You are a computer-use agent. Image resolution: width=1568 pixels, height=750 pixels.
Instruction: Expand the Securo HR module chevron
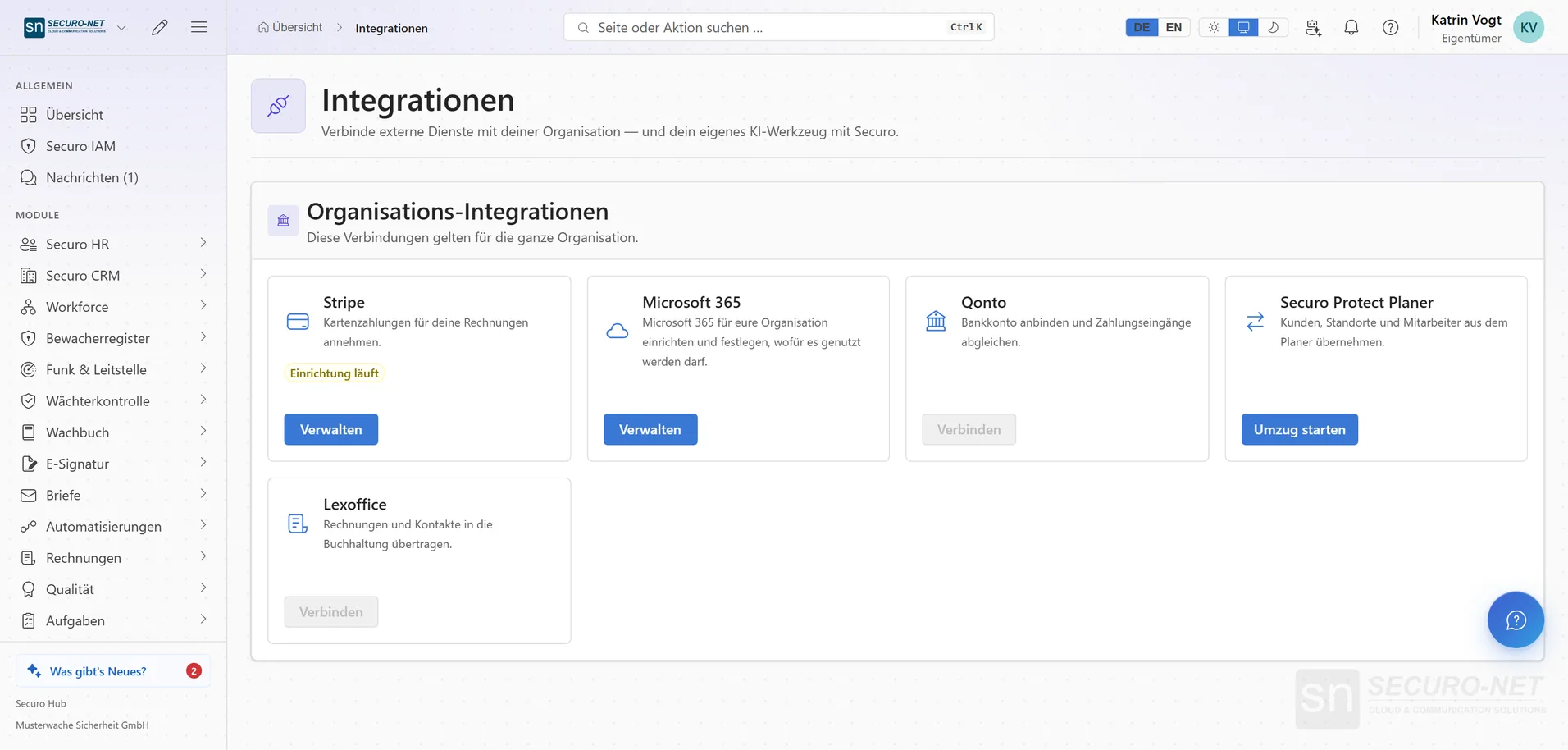203,243
